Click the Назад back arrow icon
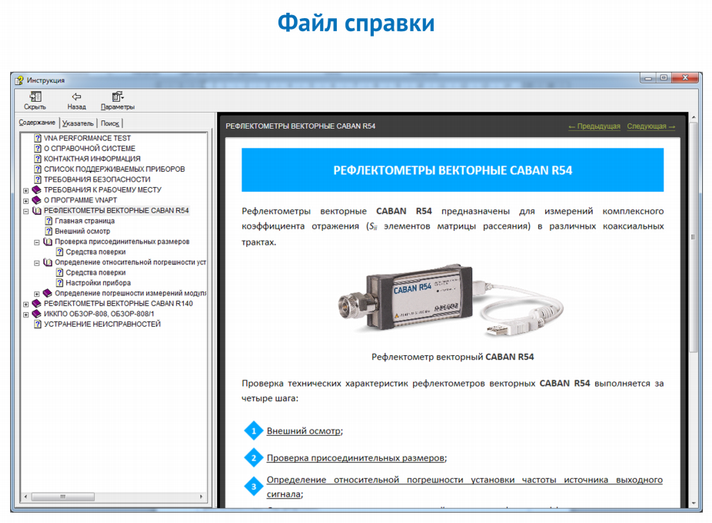This screenshot has height=523, width=712. pos(76,96)
